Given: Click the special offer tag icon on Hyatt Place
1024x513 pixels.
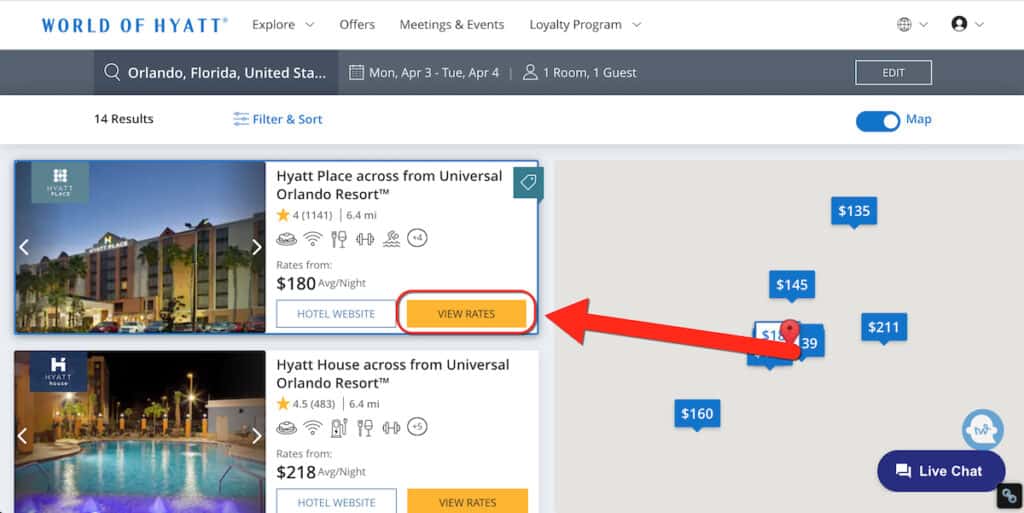Looking at the screenshot, I should (528, 182).
